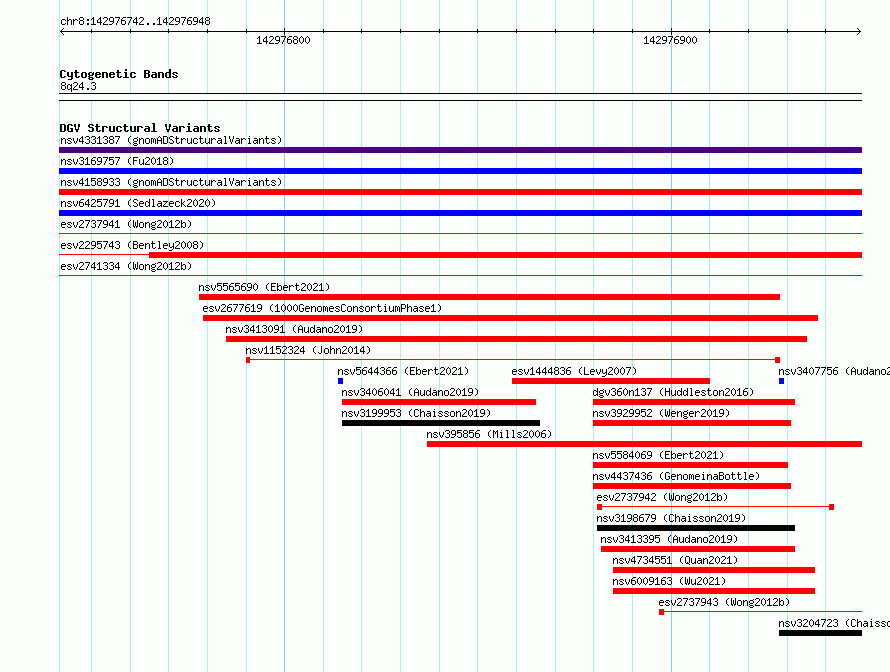Select esv2737943 (Wong2012b) label
The width and height of the screenshot is (890, 672).
(724, 602)
